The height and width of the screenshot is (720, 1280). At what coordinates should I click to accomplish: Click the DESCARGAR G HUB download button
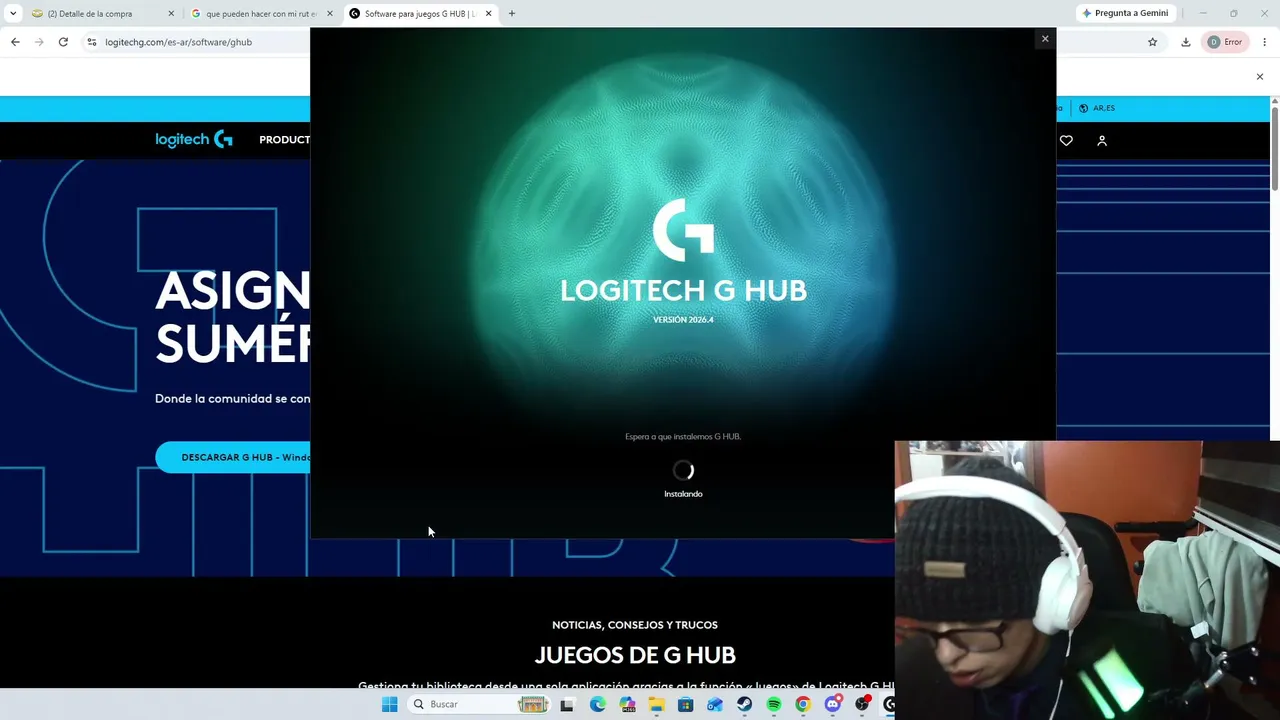[233, 457]
